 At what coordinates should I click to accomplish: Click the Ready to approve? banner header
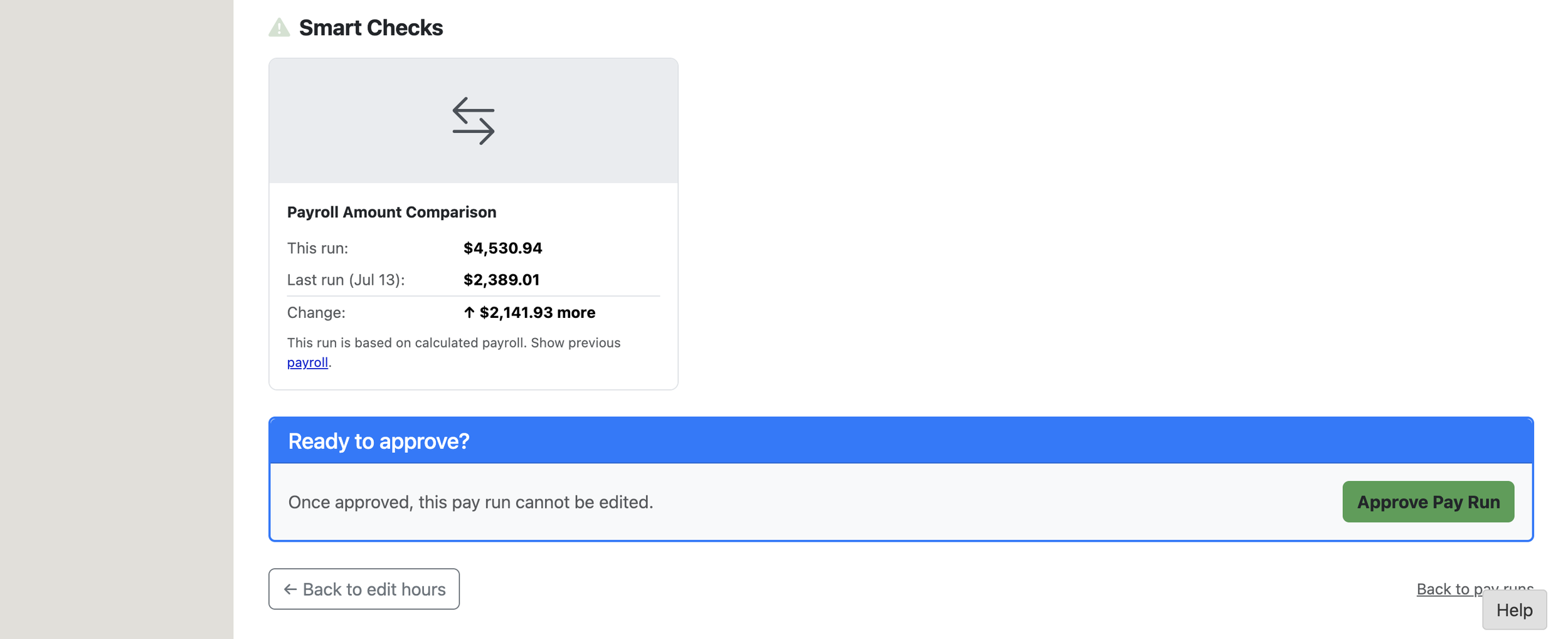(901, 441)
